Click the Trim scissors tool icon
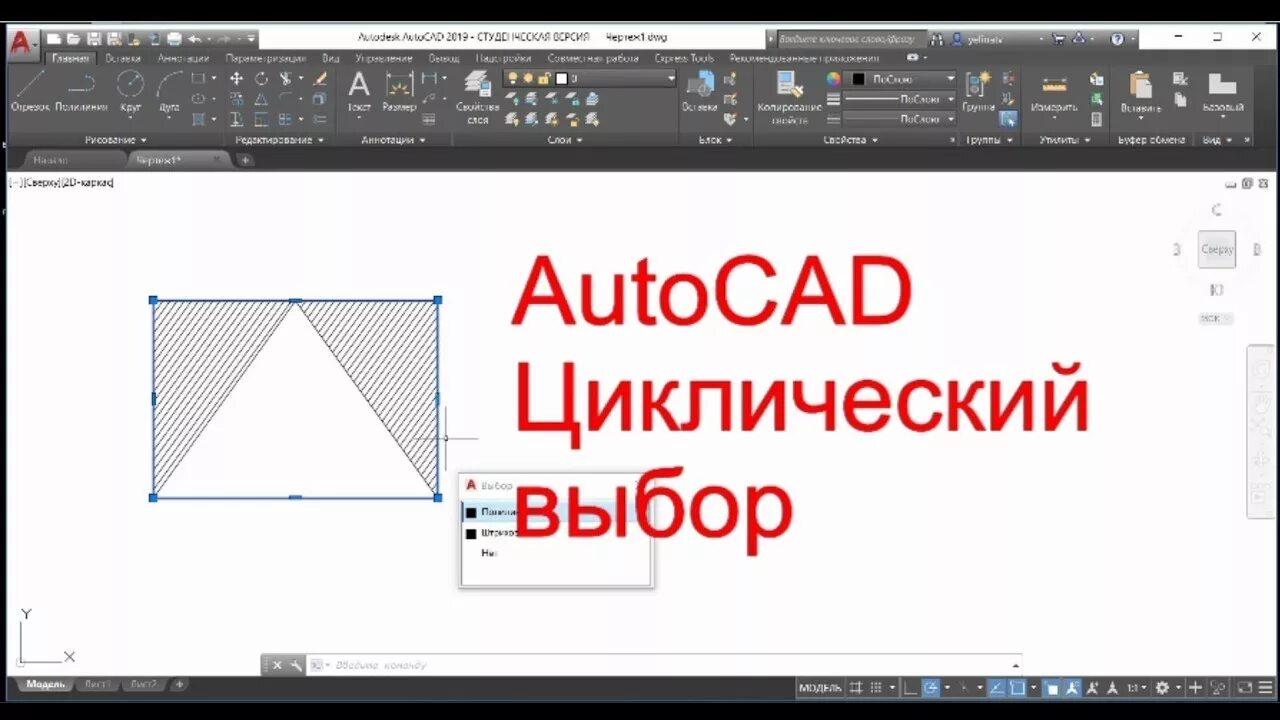 (286, 79)
